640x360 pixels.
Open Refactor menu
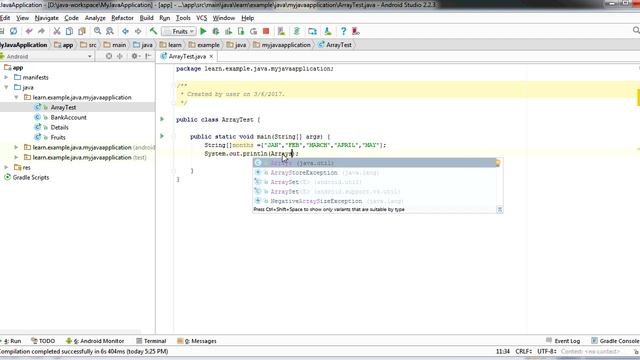[122, 18]
